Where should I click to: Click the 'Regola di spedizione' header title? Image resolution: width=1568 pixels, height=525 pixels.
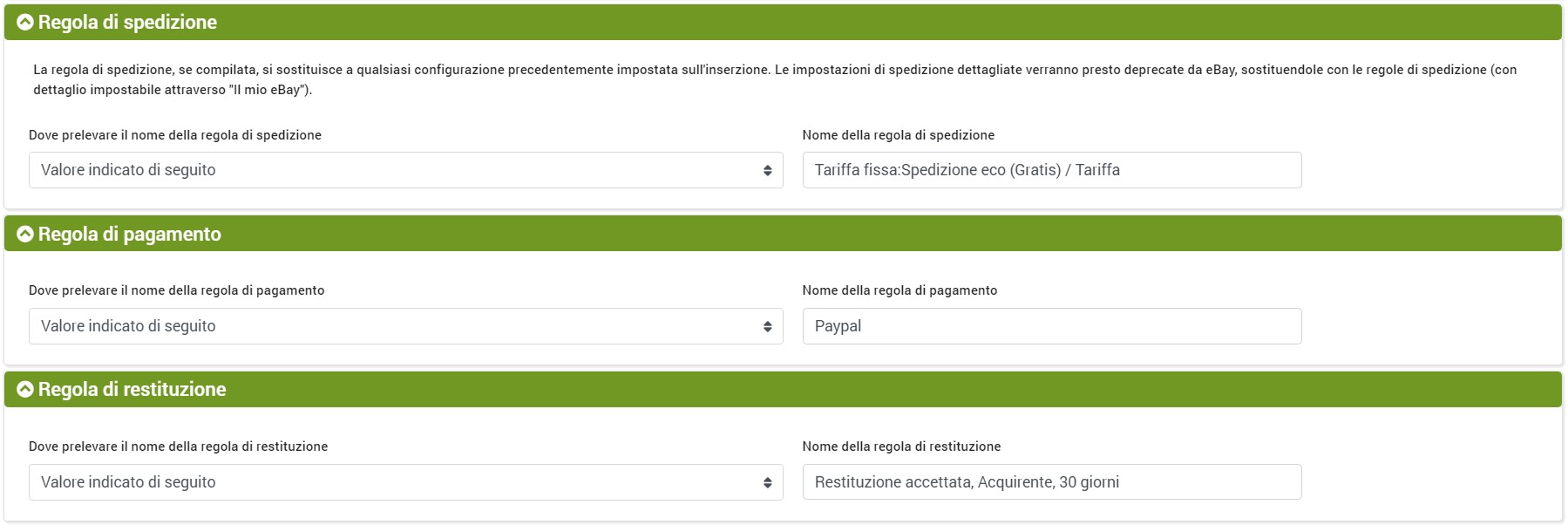[x=127, y=23]
